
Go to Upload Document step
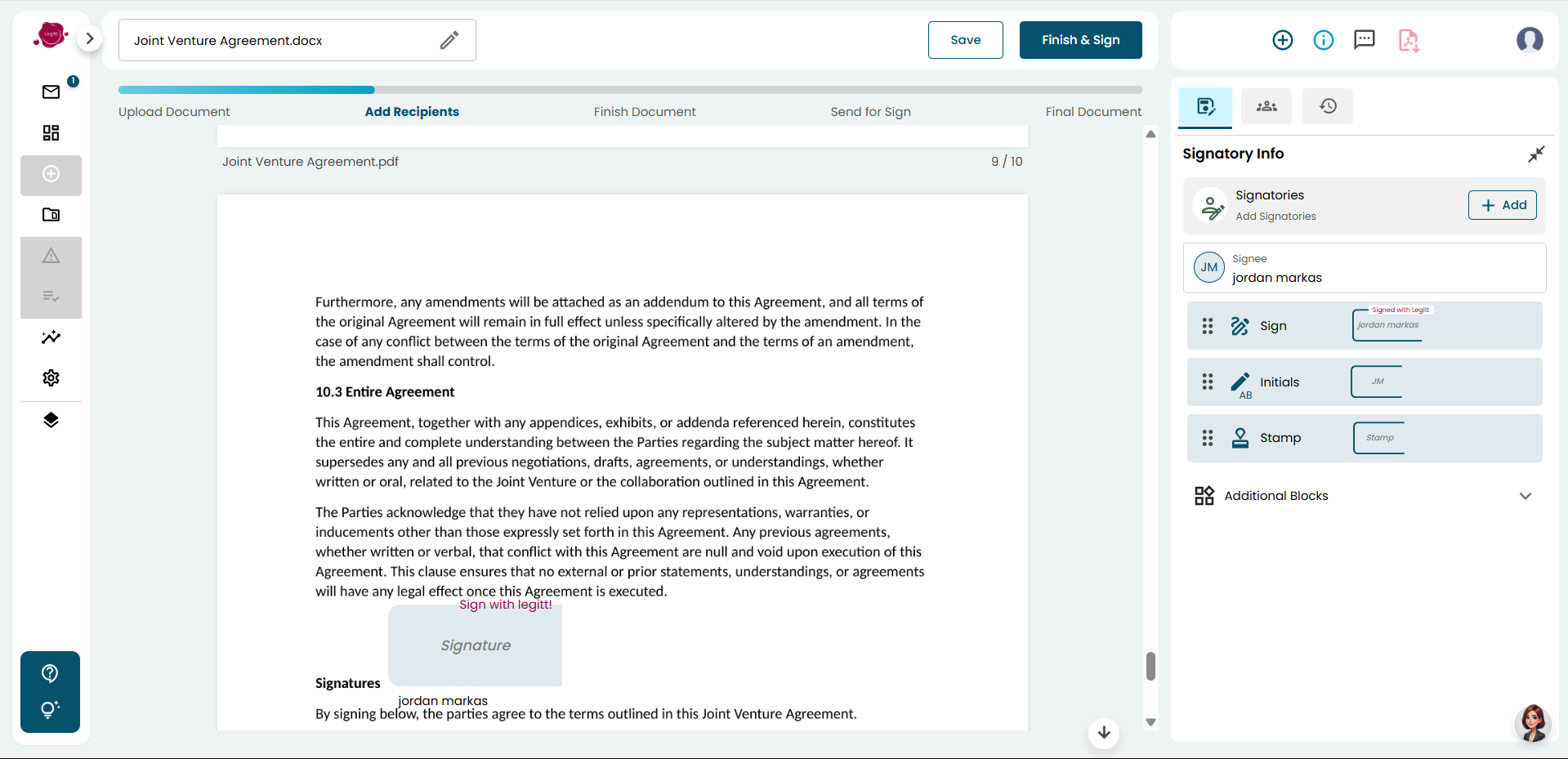(x=174, y=112)
